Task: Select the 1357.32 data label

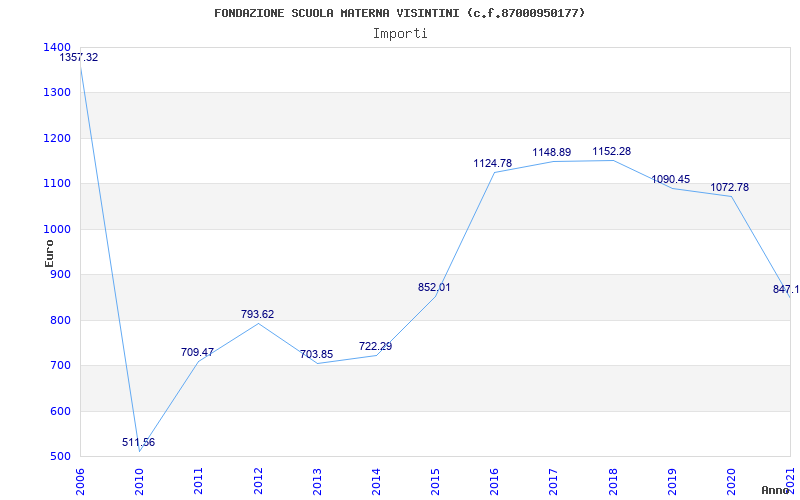Action: [79, 57]
